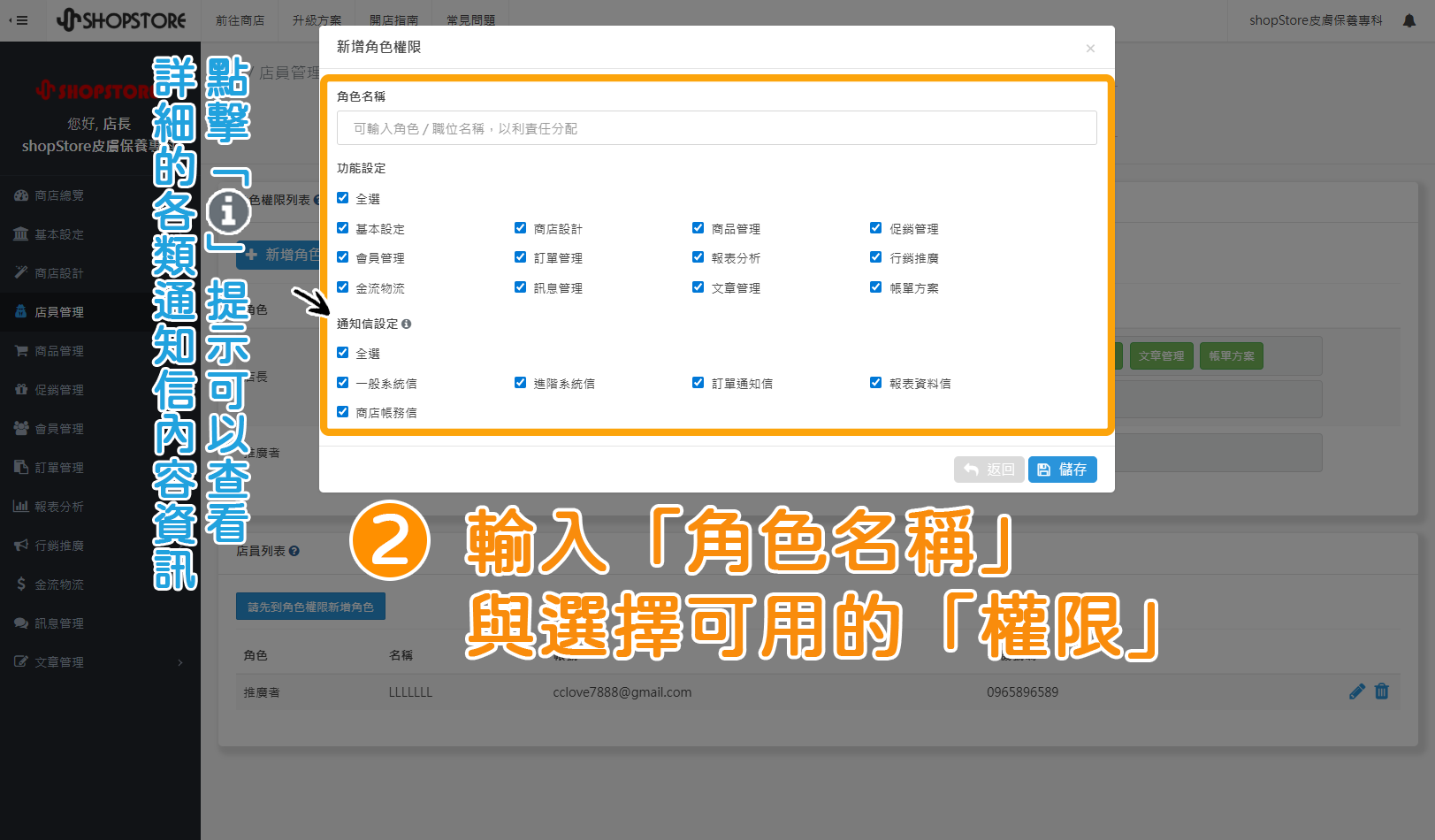Click the 店員列表 help icon
1435x840 pixels.
[294, 551]
